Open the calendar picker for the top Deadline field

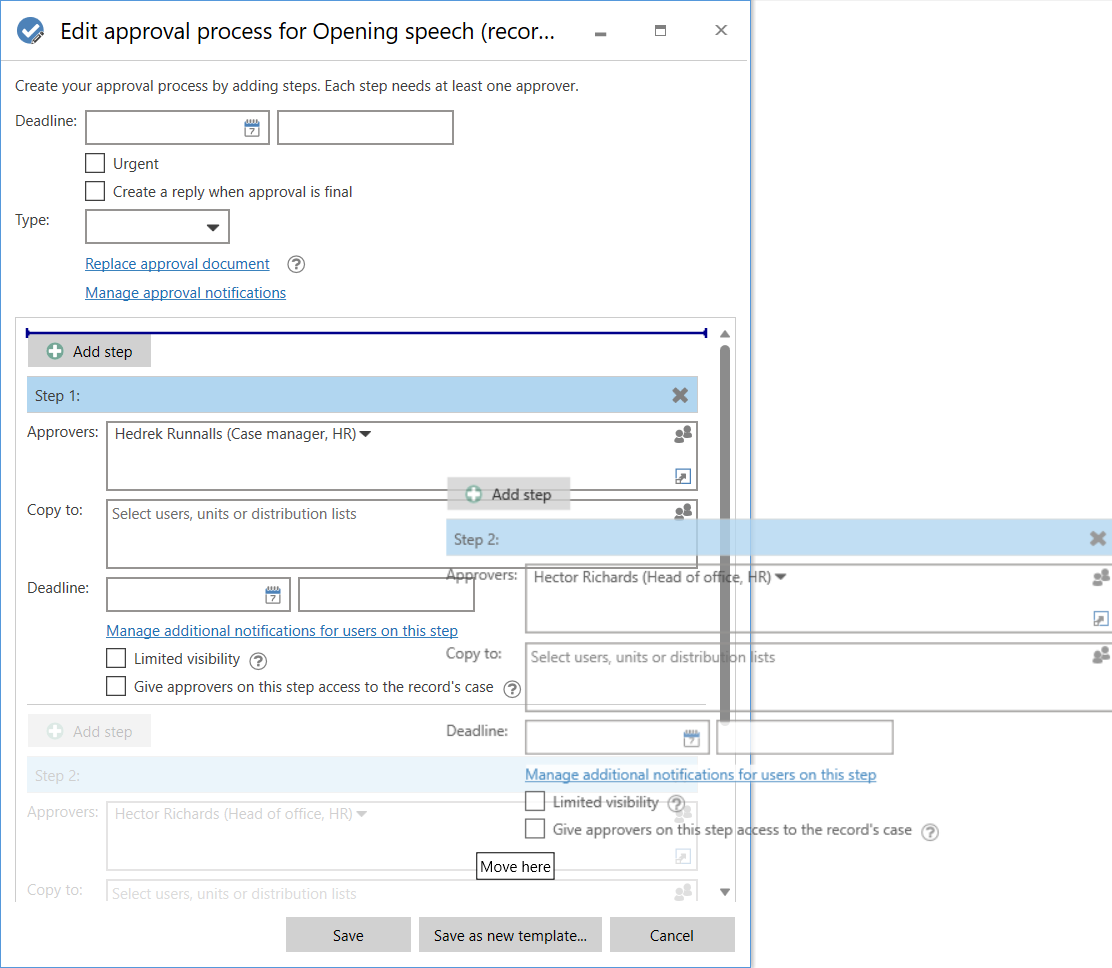252,127
